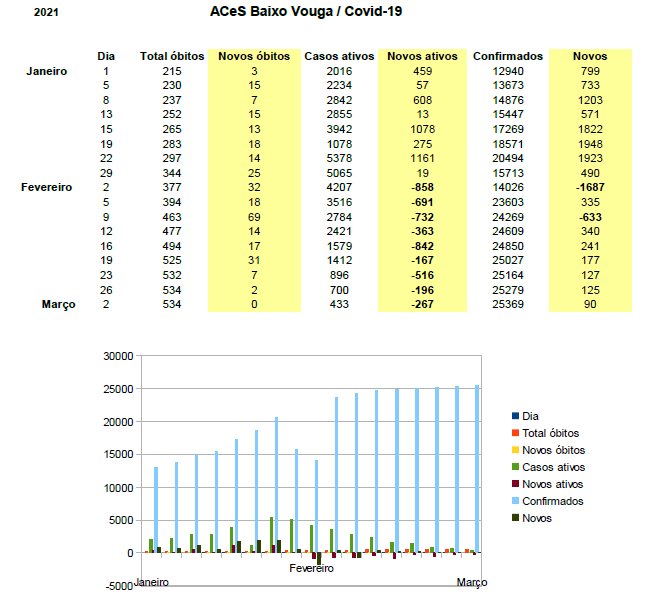Screen dimensions: 651x595
Task: Select the 'Março' row label in table
Action: (59, 304)
